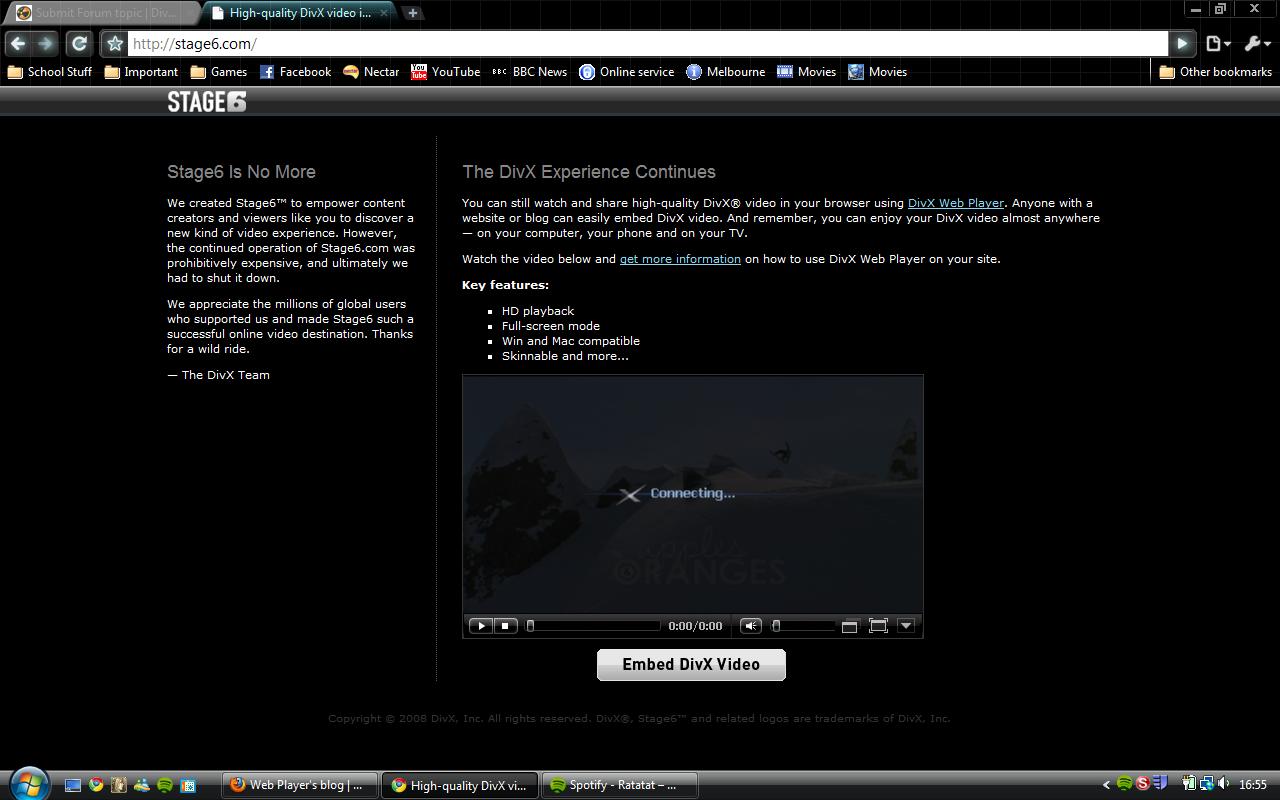Stop the DivX video
1280x800 pixels.
point(505,626)
